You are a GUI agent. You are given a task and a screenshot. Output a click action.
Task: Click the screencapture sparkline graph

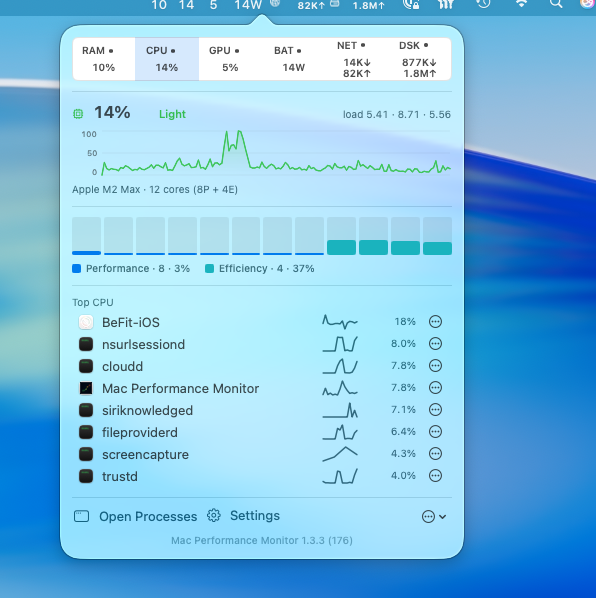coord(340,454)
